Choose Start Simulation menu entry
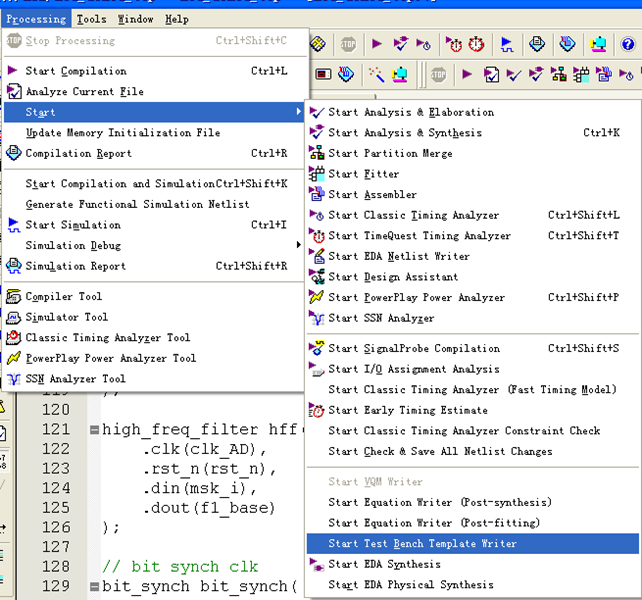 click(154, 225)
